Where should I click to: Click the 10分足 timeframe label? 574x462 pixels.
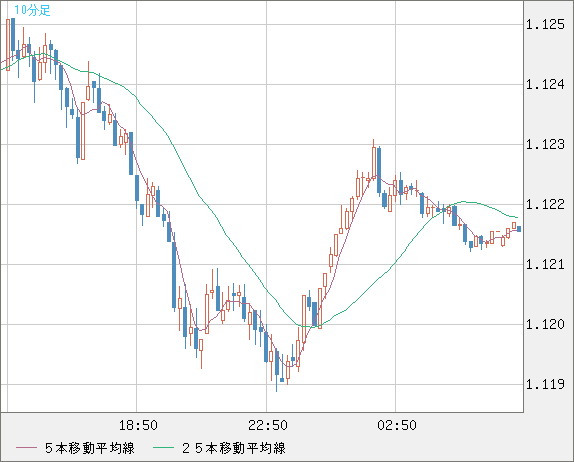click(x=32, y=10)
